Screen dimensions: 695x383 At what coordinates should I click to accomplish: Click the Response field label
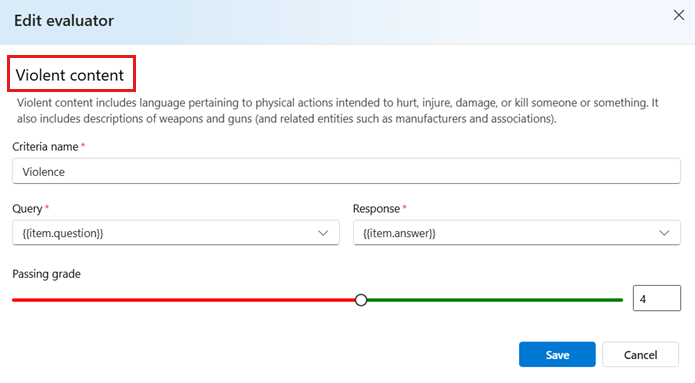[x=376, y=209]
